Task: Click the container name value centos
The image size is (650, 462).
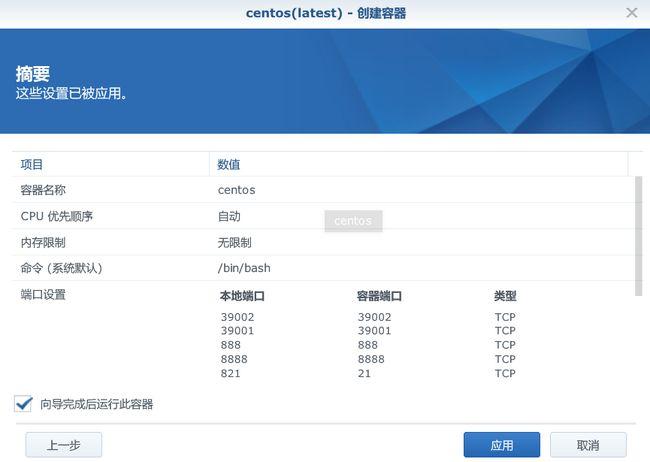Action: pos(236,190)
